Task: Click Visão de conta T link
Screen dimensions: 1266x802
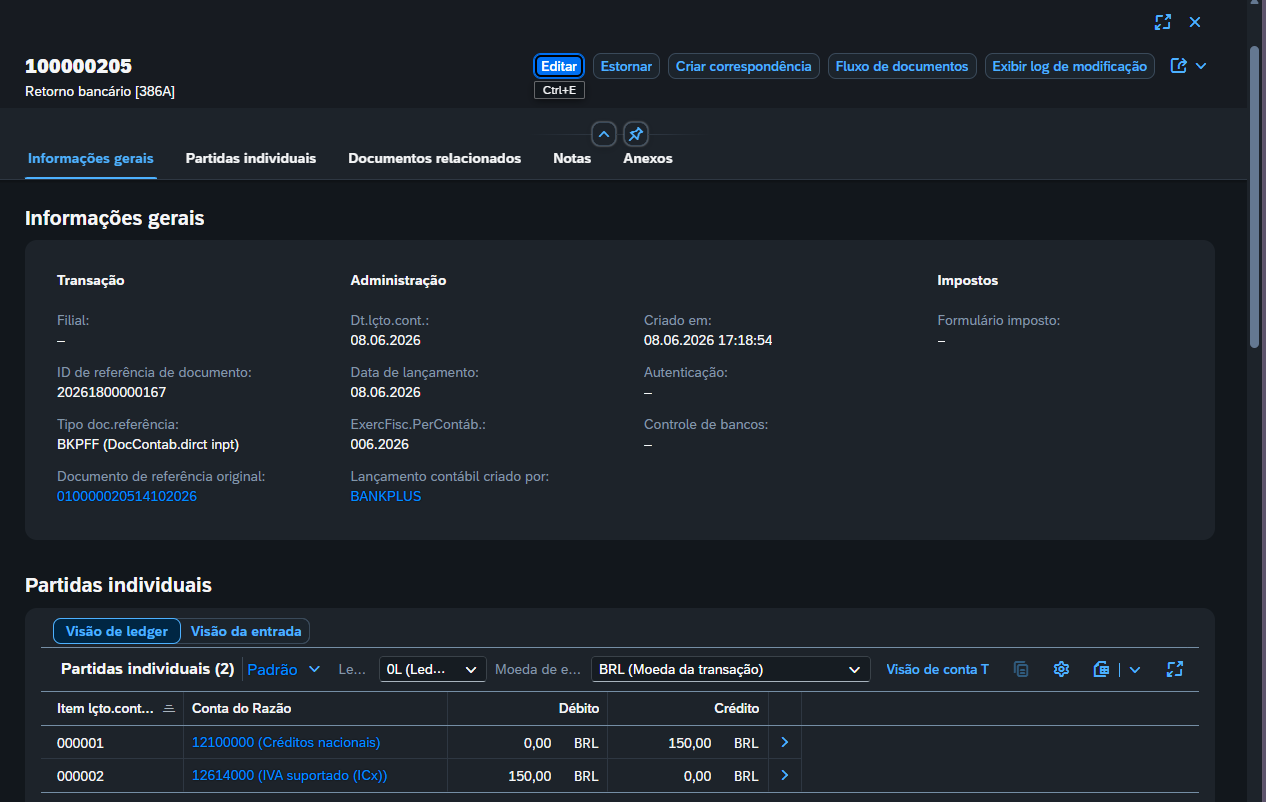Action: pyautogui.click(x=937, y=669)
